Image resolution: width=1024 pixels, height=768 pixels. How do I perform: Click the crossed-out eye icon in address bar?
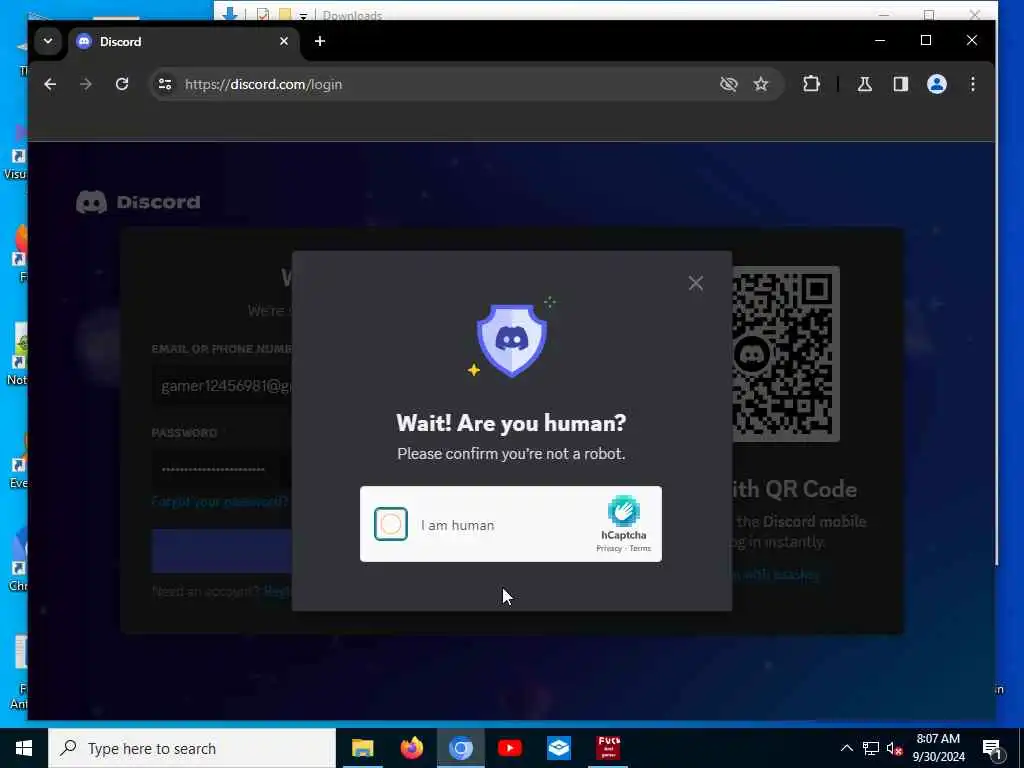728,84
